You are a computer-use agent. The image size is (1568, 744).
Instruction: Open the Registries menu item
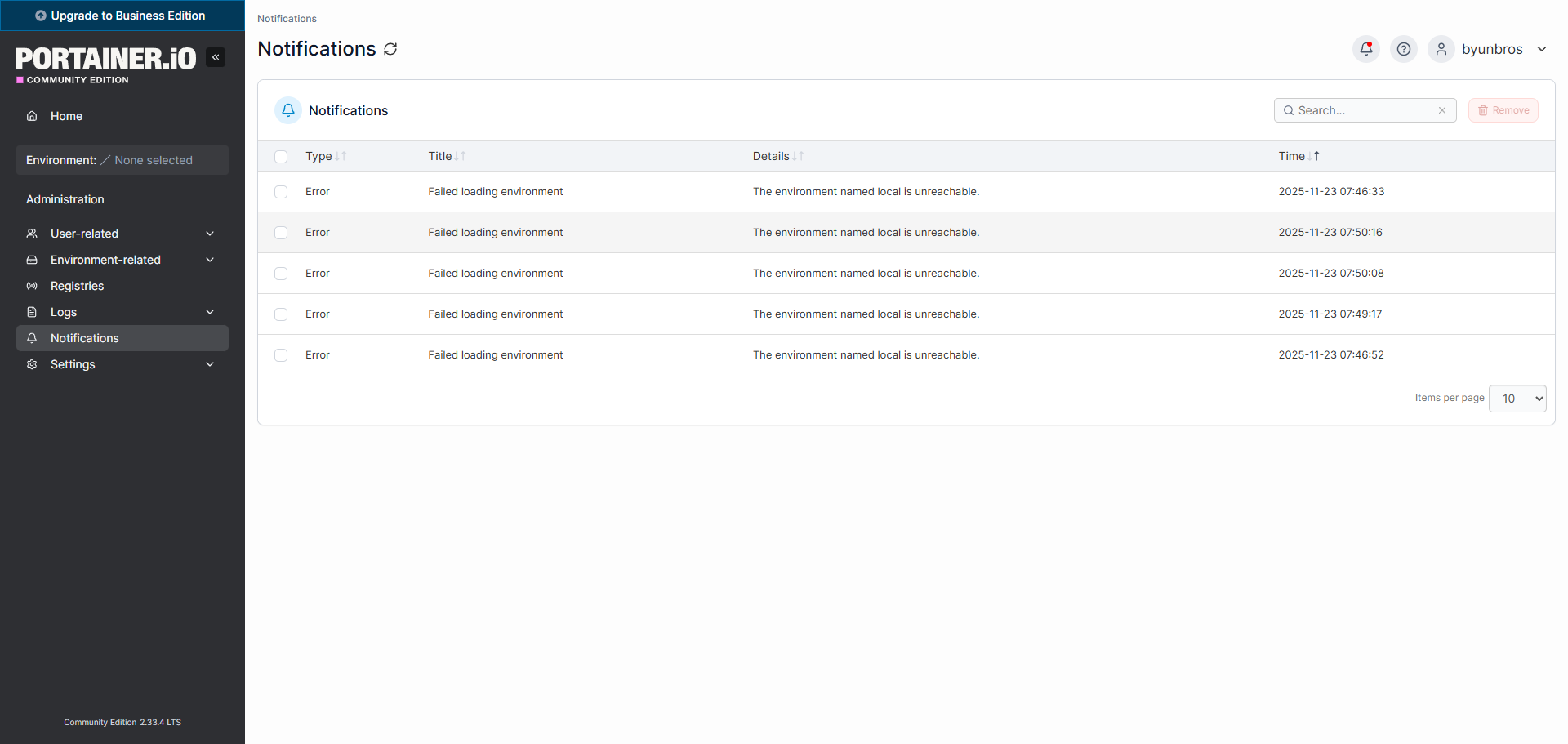(x=77, y=286)
